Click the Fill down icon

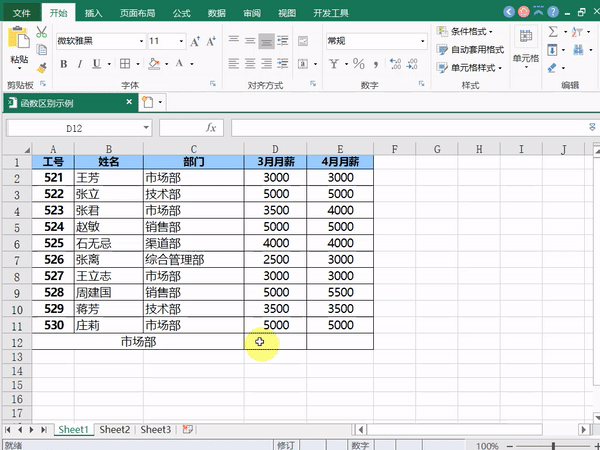[x=552, y=50]
